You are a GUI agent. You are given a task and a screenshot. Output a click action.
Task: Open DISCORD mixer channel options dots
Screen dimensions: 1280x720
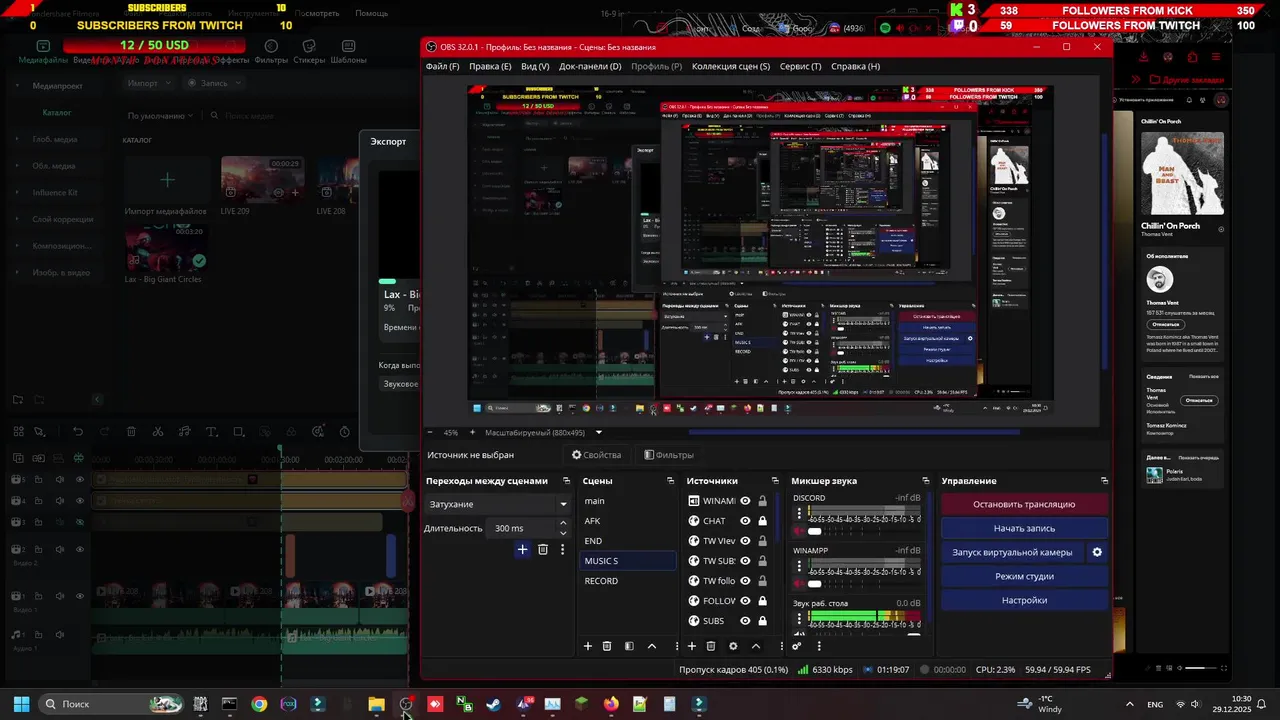[x=799, y=513]
